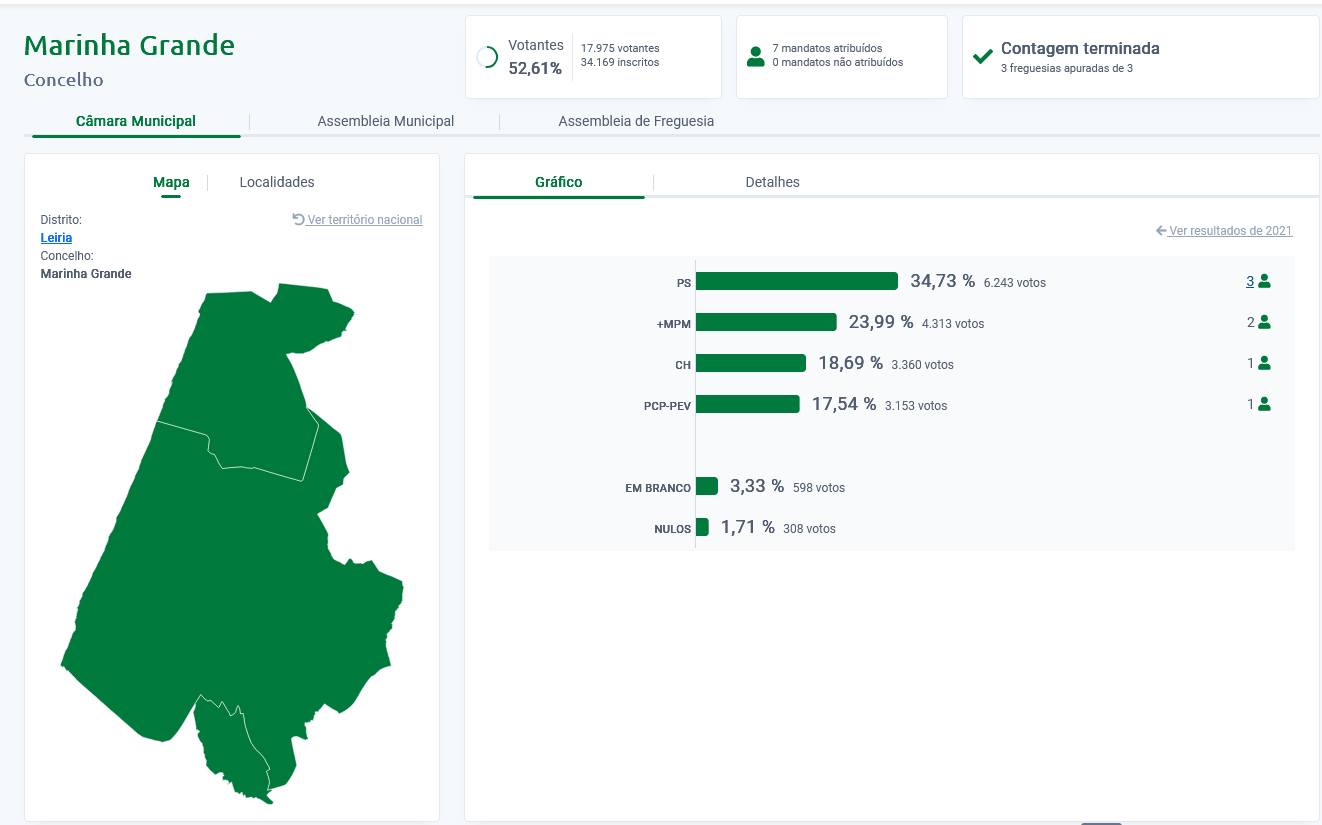
Task: Click the person icon in PCP-PEV row
Action: pos(1264,404)
